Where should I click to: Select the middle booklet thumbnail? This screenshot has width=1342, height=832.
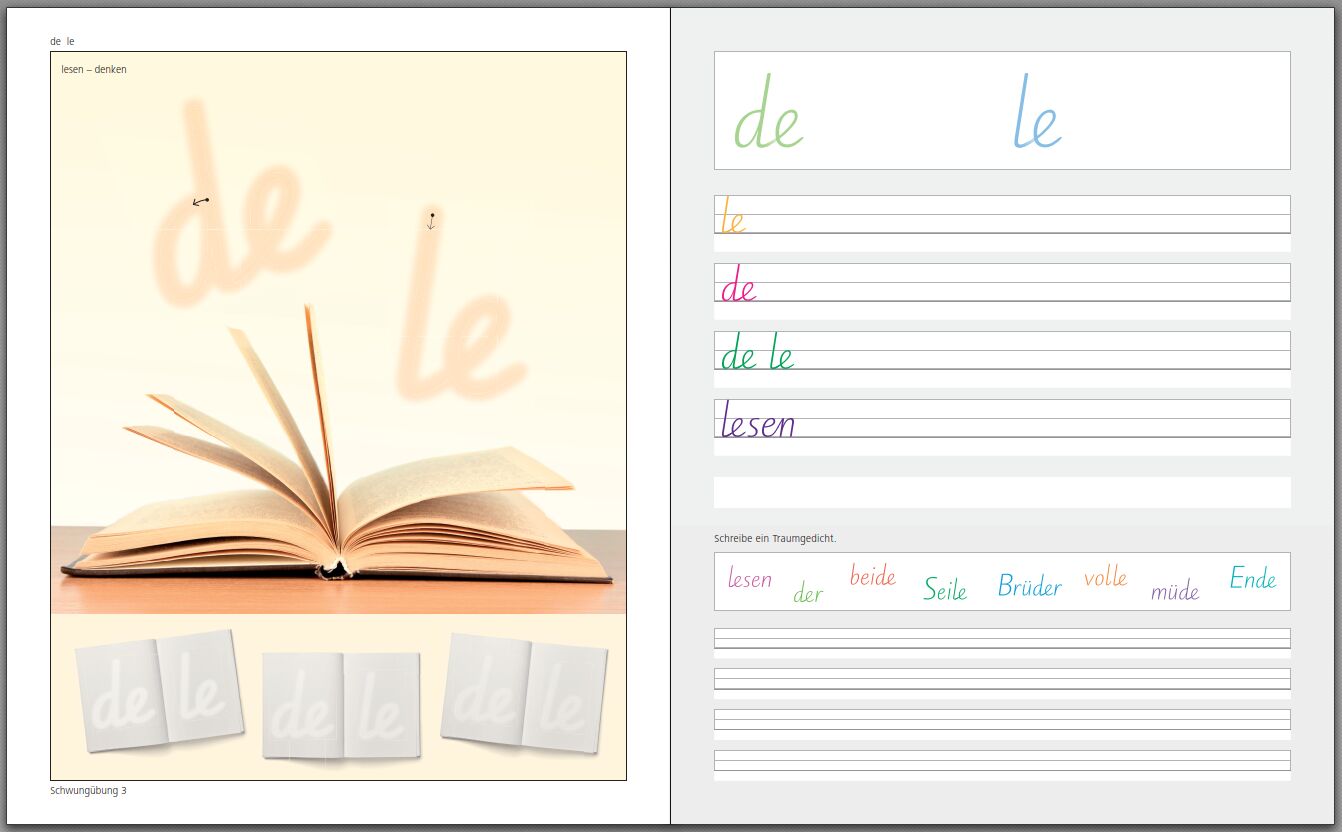pyautogui.click(x=341, y=705)
